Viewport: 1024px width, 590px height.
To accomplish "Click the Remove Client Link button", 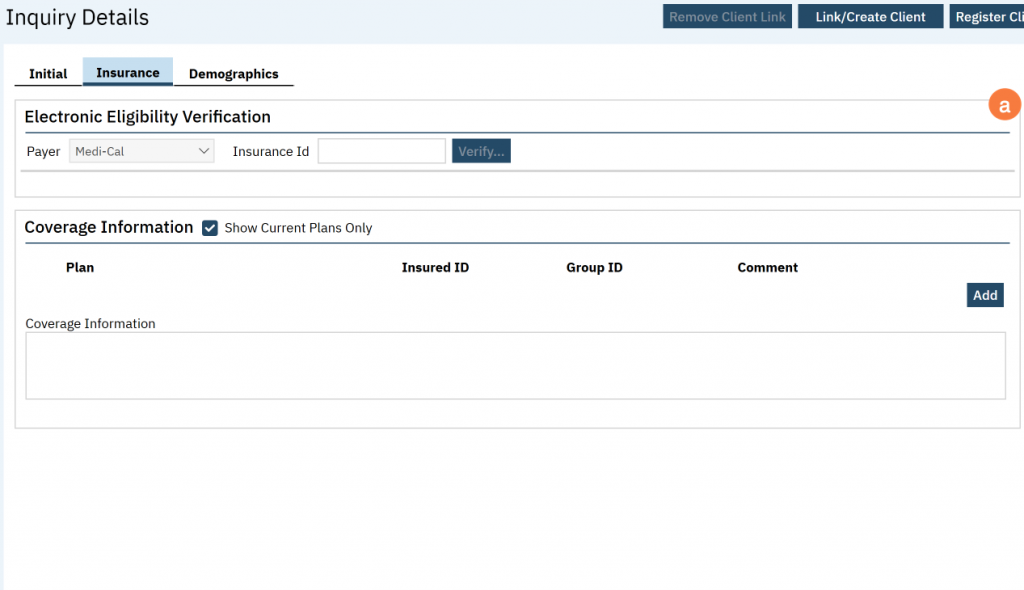I will pyautogui.click(x=727, y=17).
